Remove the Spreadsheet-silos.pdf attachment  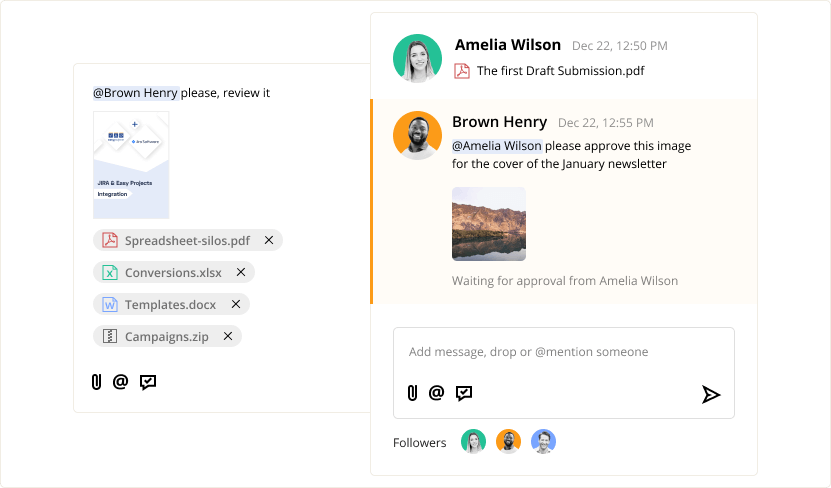[x=269, y=240]
